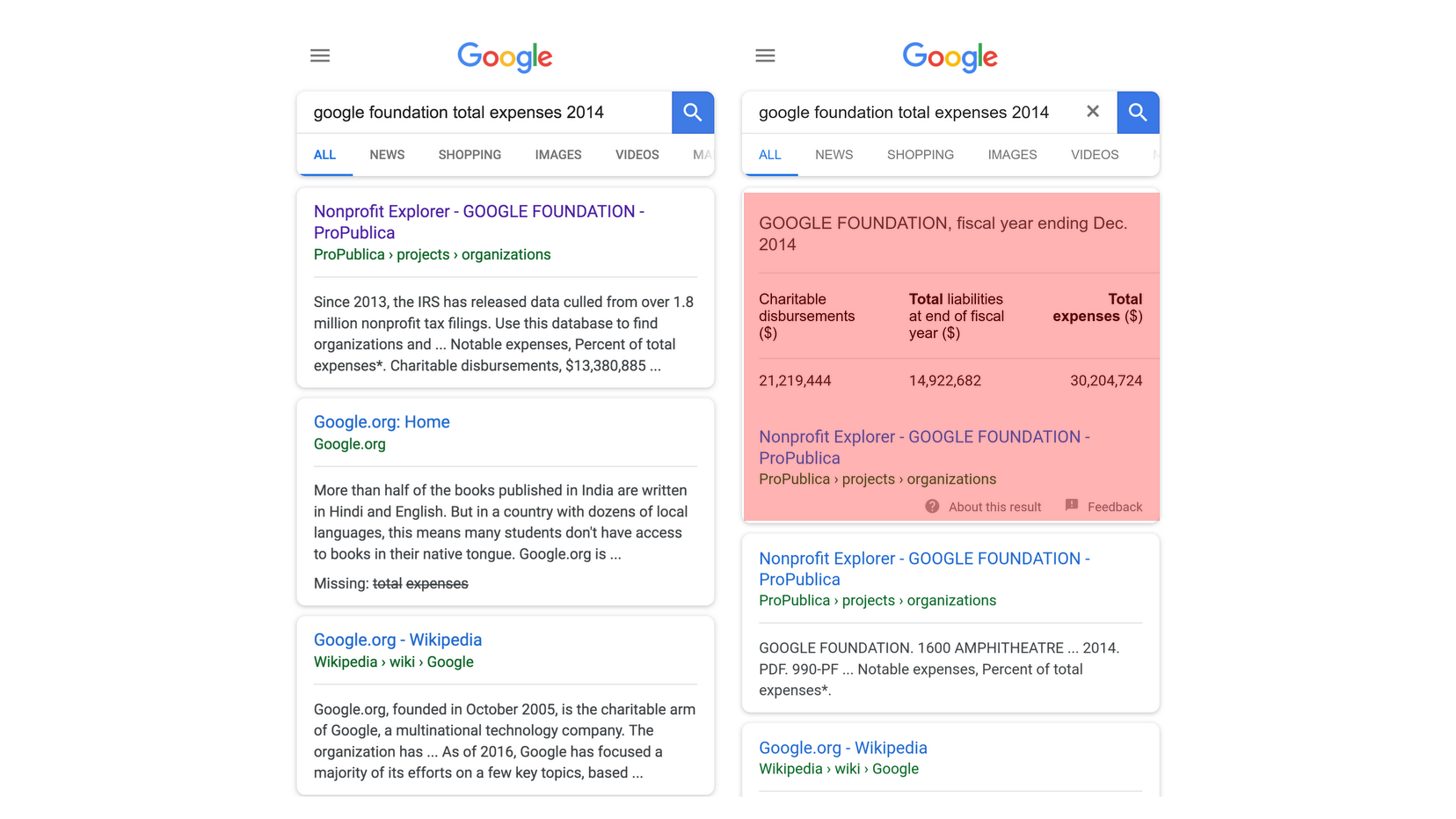Open hamburger menu in right Google page

pos(765,55)
